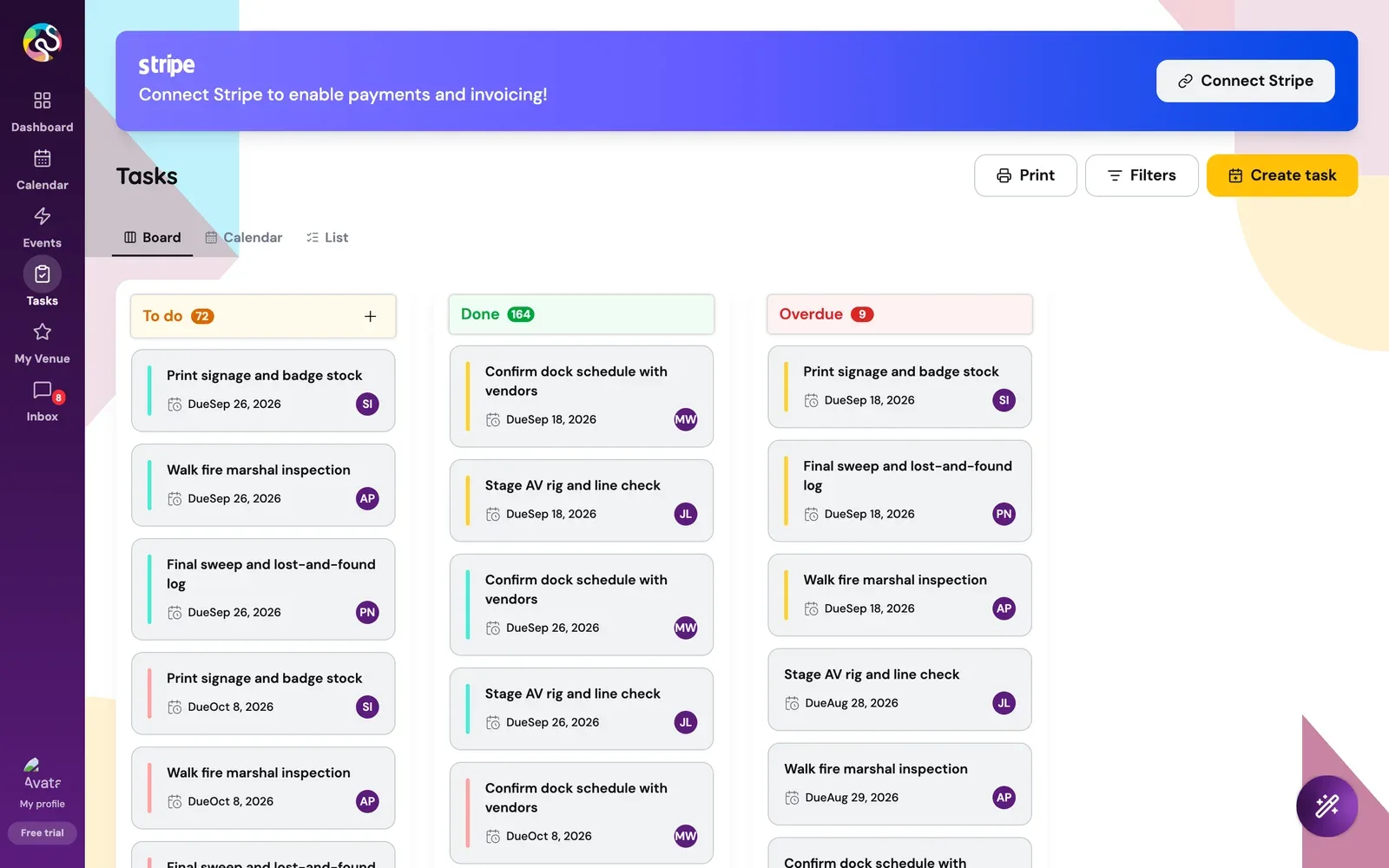Click SI avatar on Sep 26 signage card
The image size is (1389, 868).
click(367, 404)
